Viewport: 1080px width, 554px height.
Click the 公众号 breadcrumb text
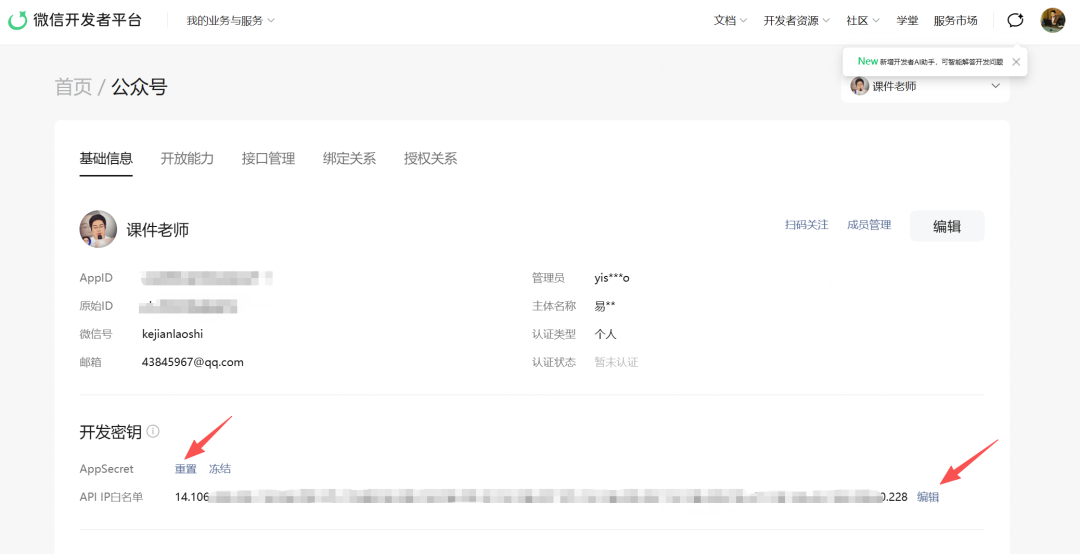coord(139,88)
